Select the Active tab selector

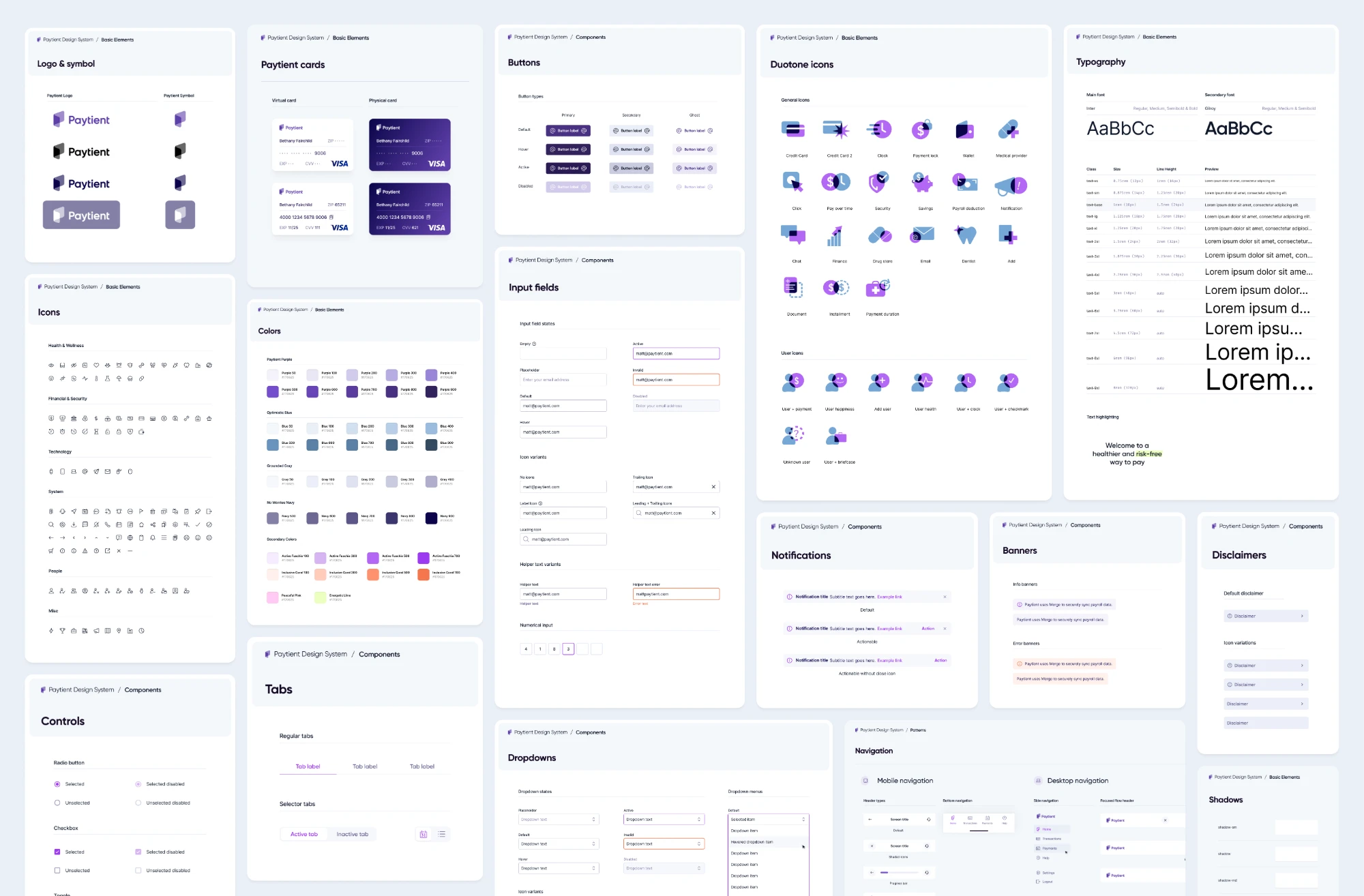tap(304, 834)
